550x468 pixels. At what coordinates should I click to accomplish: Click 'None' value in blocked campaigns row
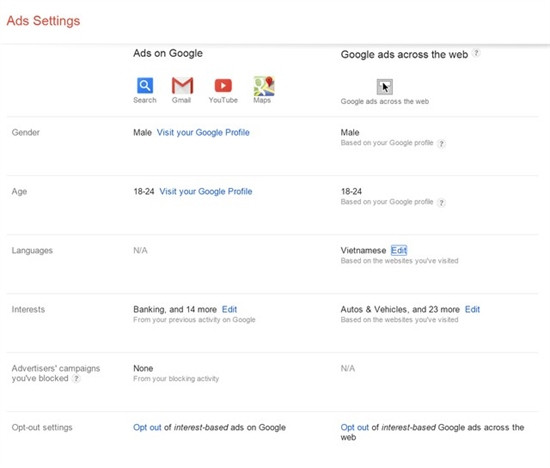coord(143,368)
